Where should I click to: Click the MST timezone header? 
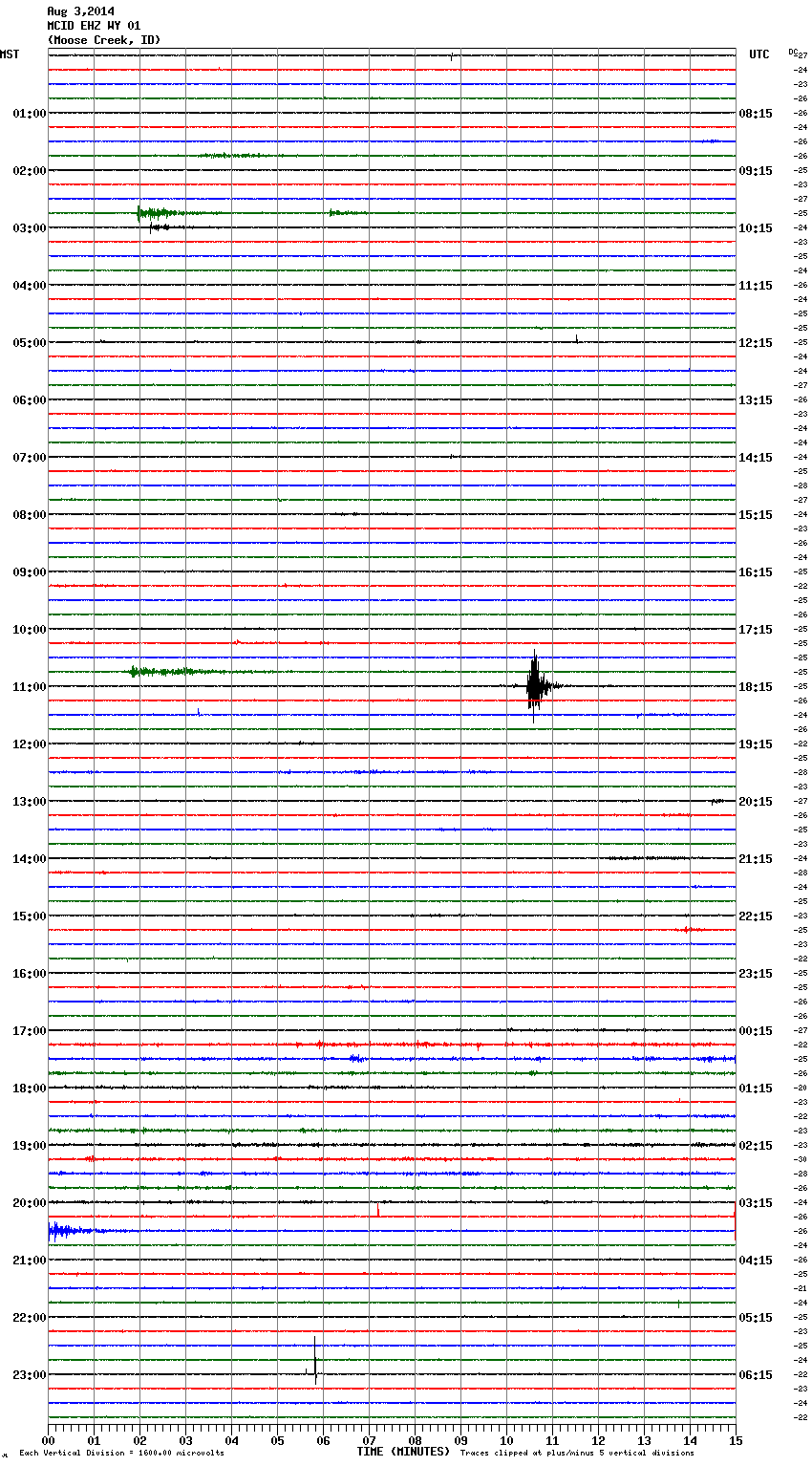click(10, 54)
